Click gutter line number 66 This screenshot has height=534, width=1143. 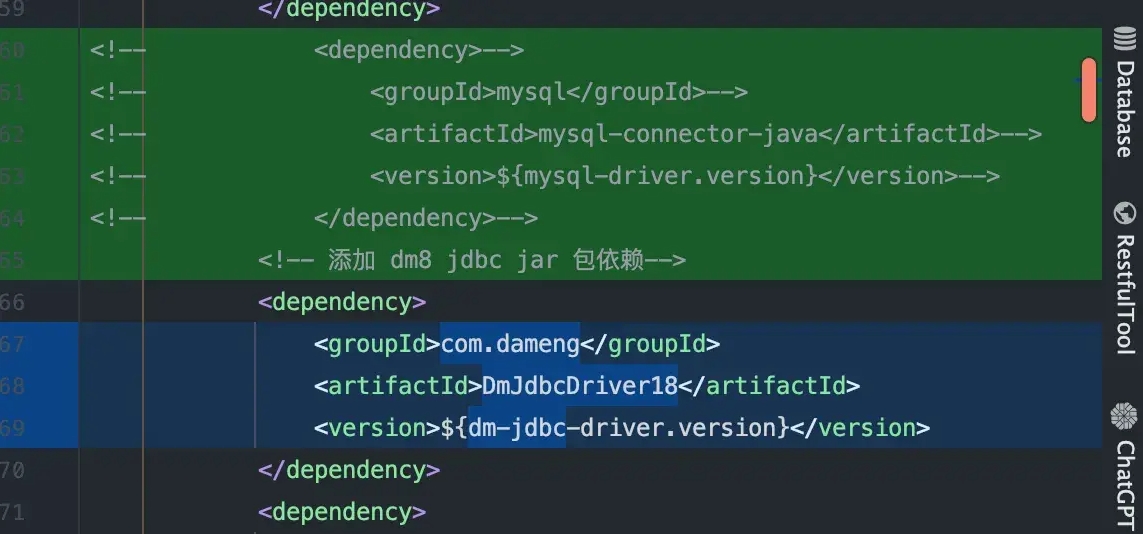(13, 302)
